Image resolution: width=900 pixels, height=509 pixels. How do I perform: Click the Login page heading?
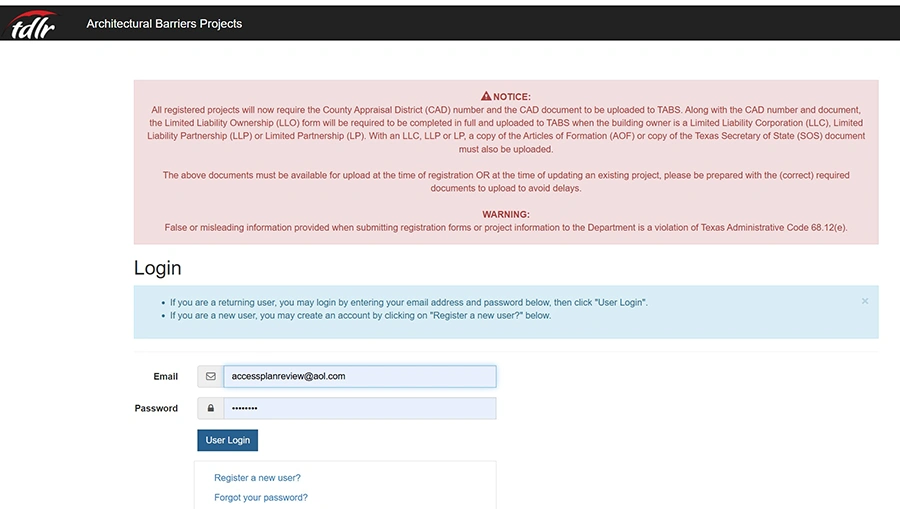[x=158, y=268]
